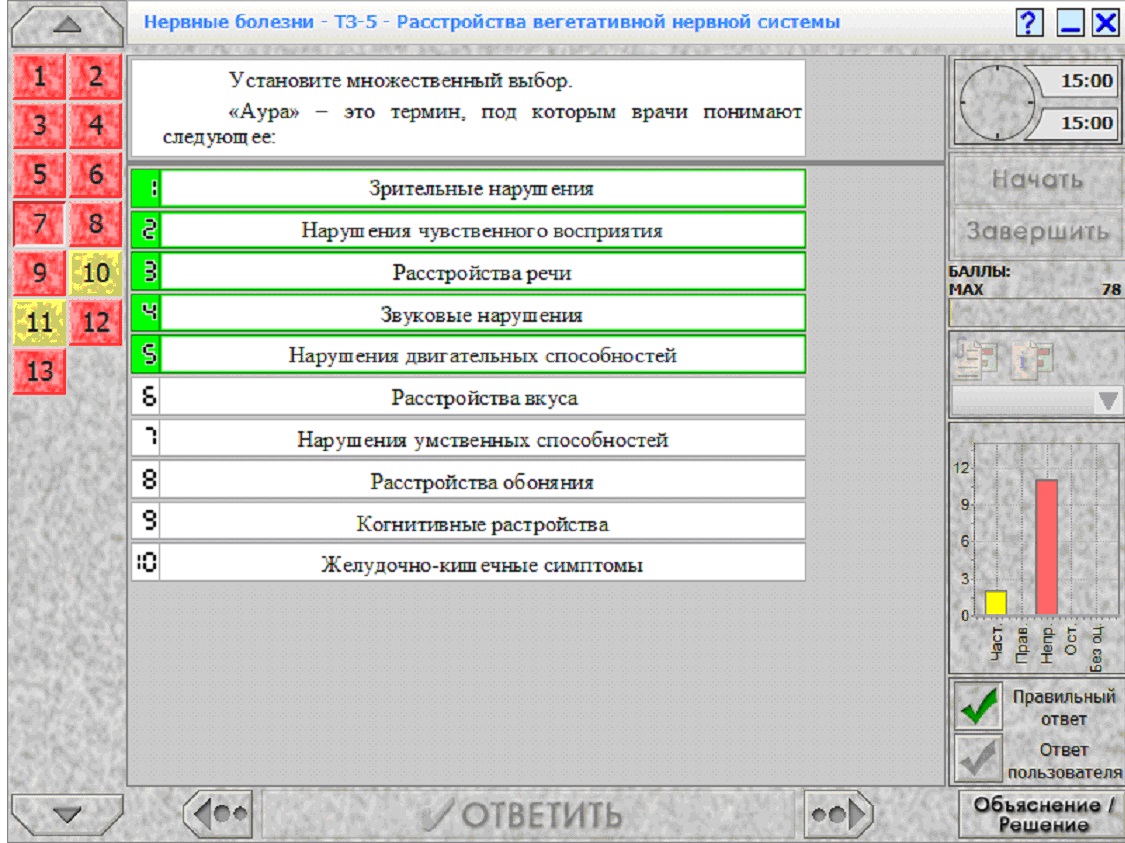
Task: Jump to question 10 in sidebar
Action: 95,273
